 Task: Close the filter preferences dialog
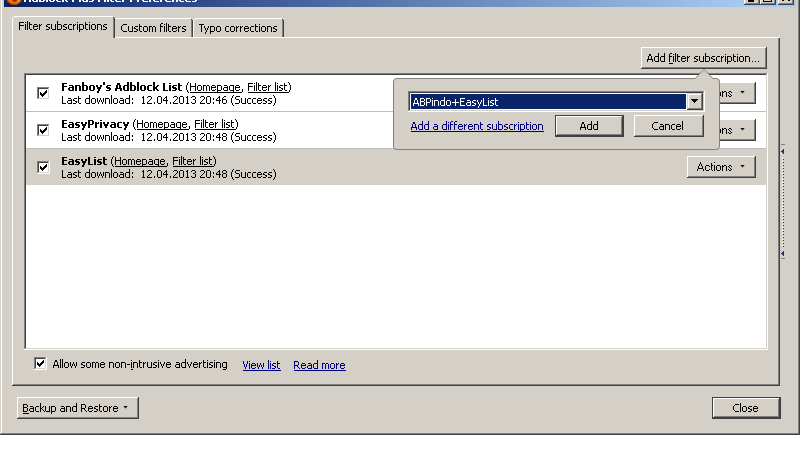(746, 408)
